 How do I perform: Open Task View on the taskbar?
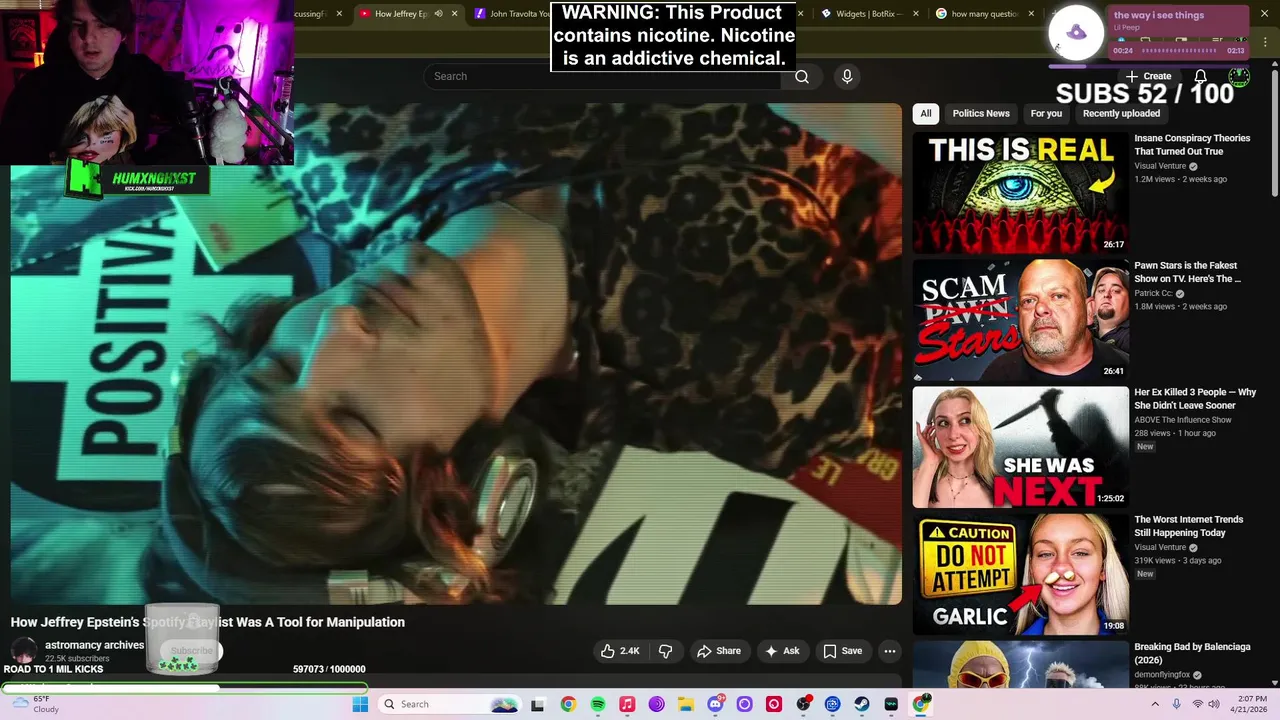click(537, 704)
